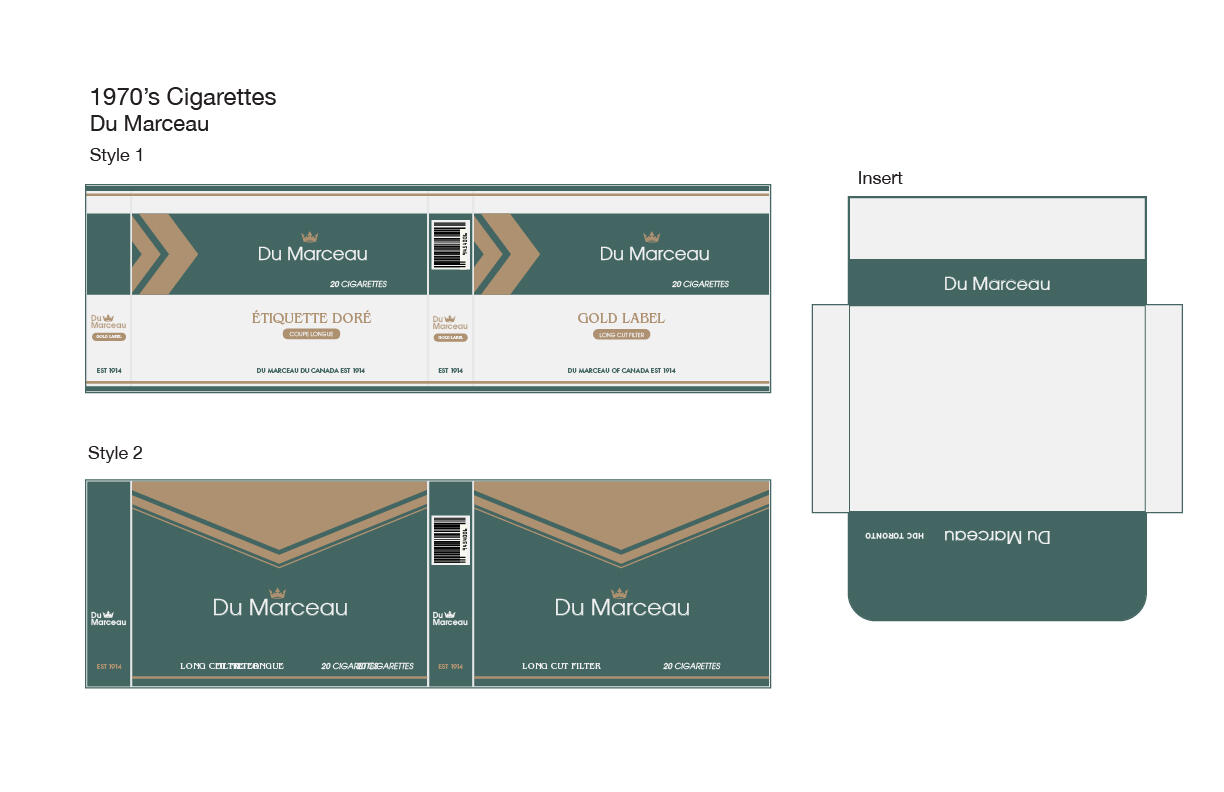
Task: Click 'DU MARCEAU OF CANADA EST 1914' text
Action: (621, 371)
